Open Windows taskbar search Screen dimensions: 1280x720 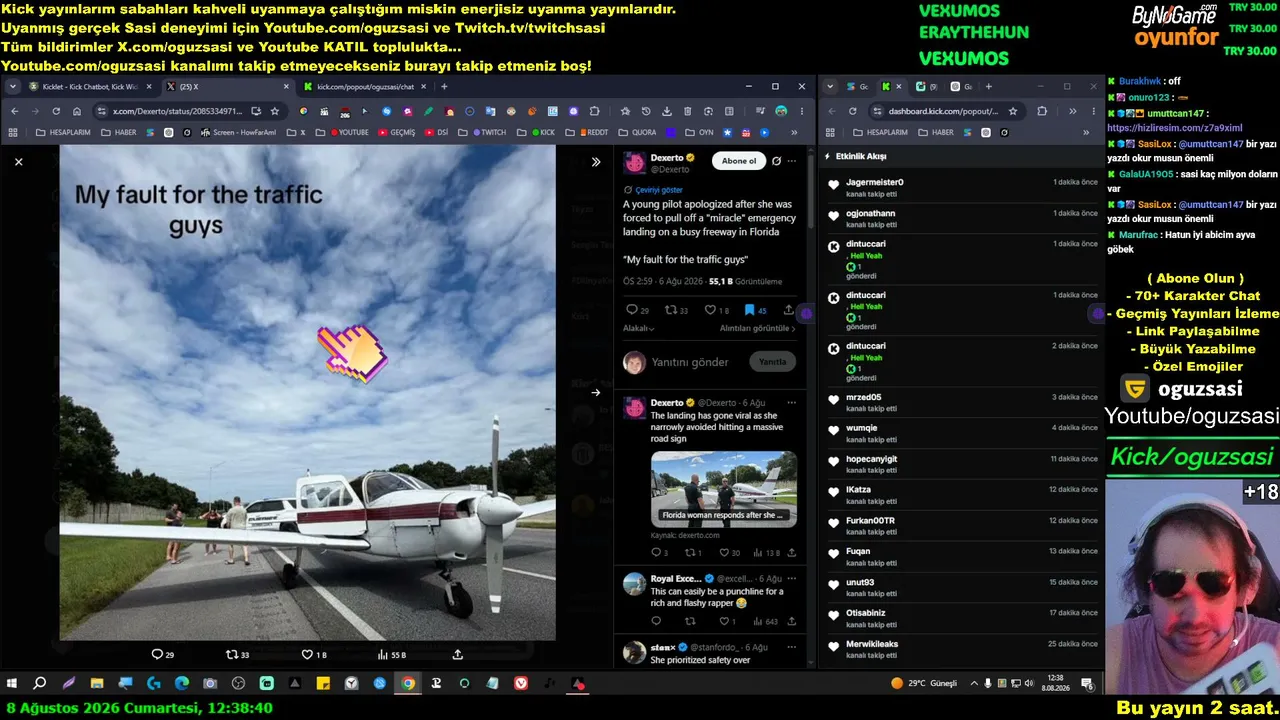click(x=40, y=684)
